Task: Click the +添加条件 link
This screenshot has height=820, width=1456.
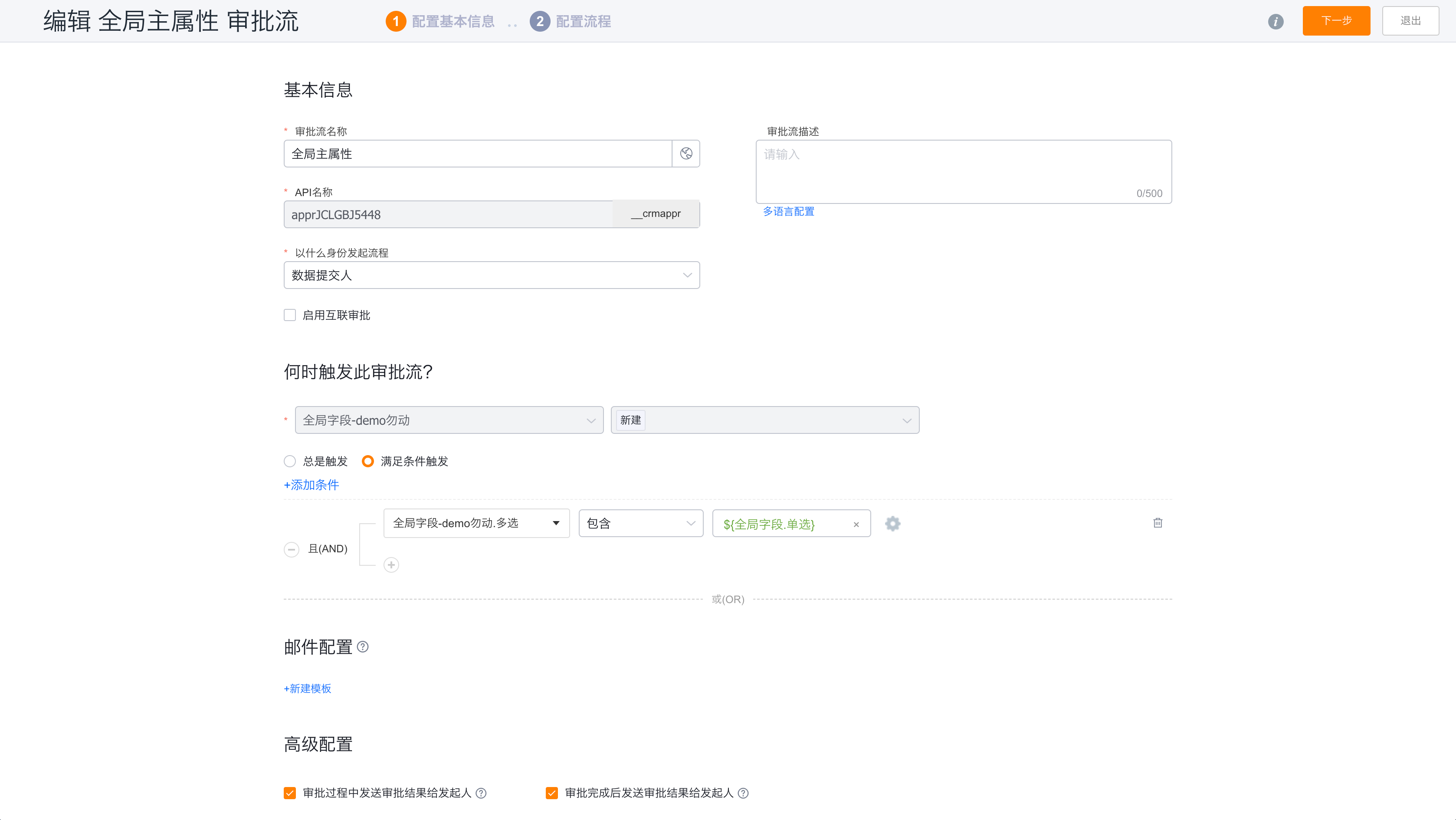Action: [312, 485]
